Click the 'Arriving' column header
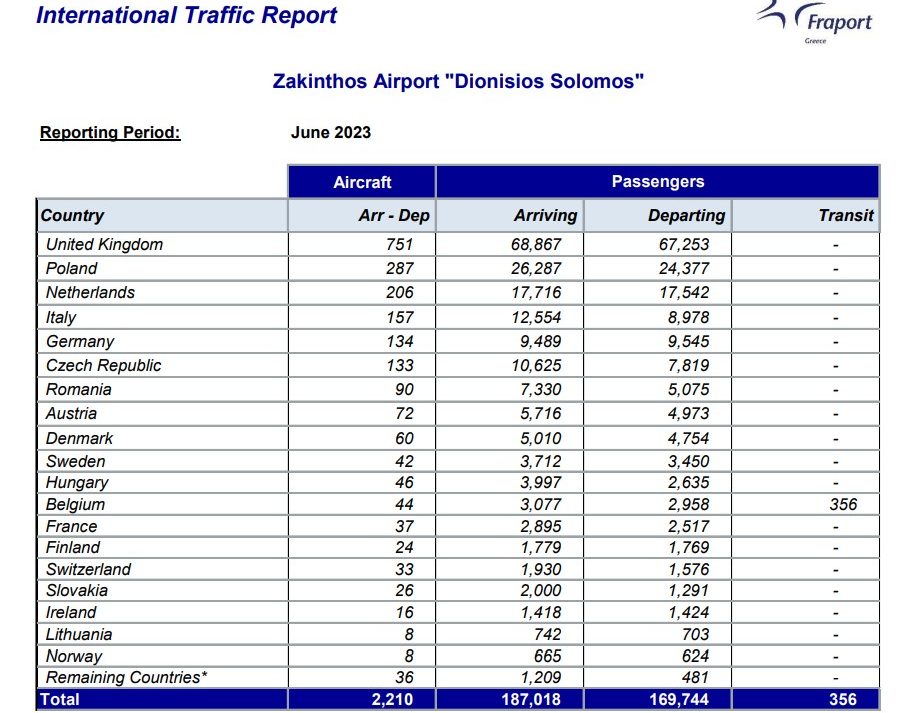The height and width of the screenshot is (713, 923). pos(510,215)
